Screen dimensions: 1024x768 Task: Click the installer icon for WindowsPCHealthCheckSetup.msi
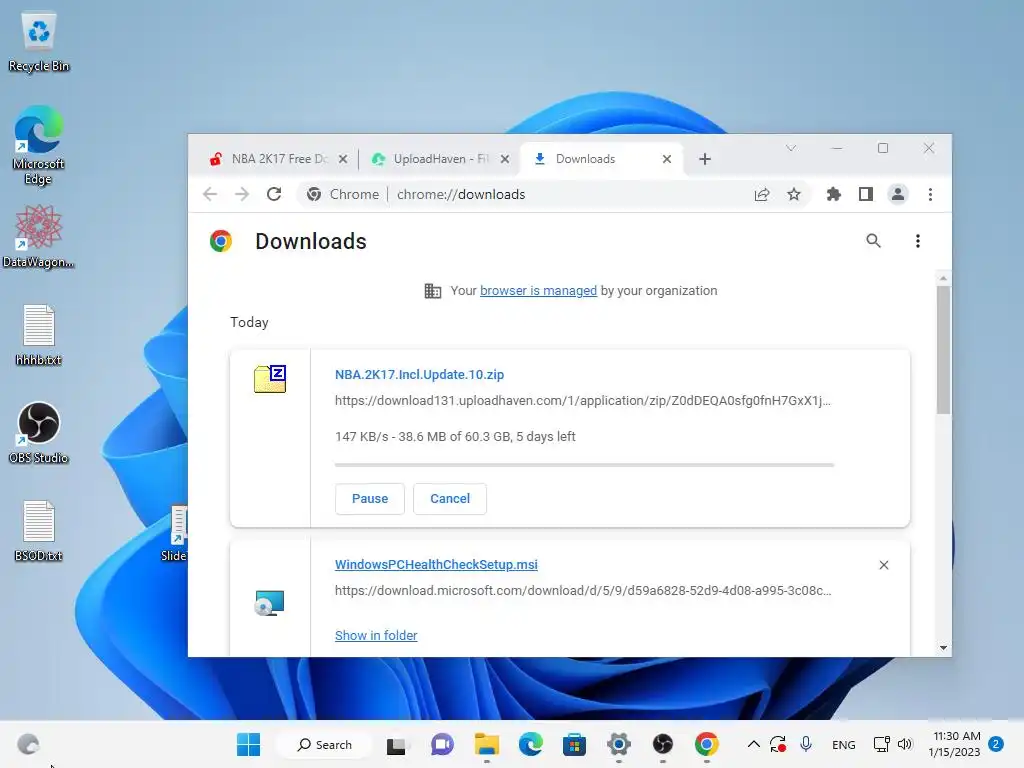(x=270, y=603)
